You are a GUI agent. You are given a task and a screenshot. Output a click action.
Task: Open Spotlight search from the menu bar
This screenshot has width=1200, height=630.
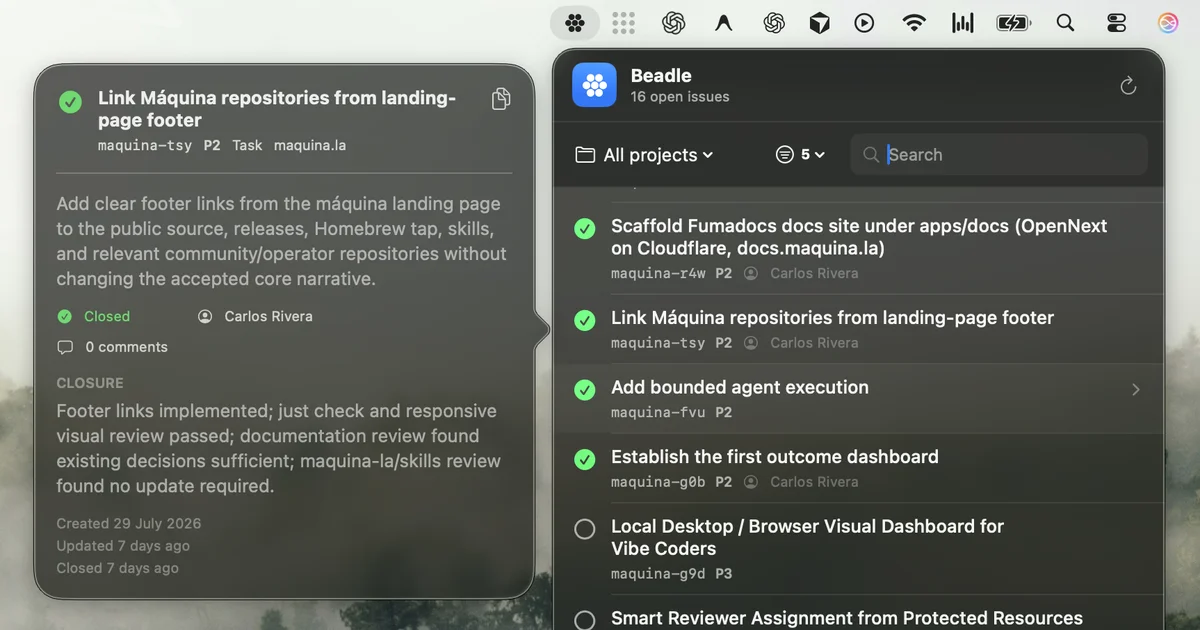pyautogui.click(x=1066, y=22)
